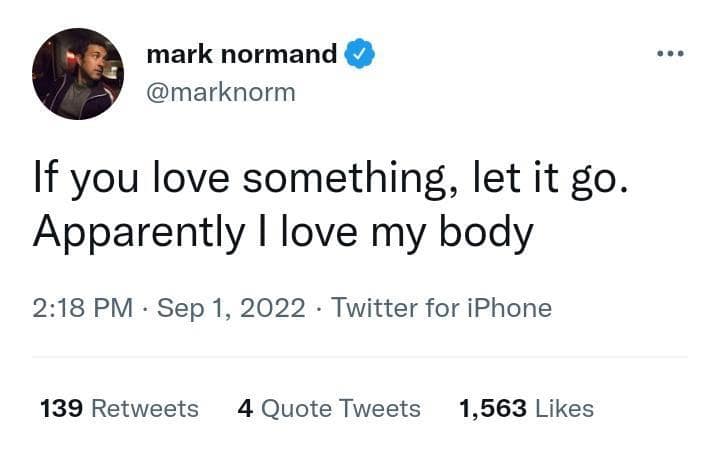Click the display name mark normand
Viewport: 720px width, 454px height.
coord(241,55)
